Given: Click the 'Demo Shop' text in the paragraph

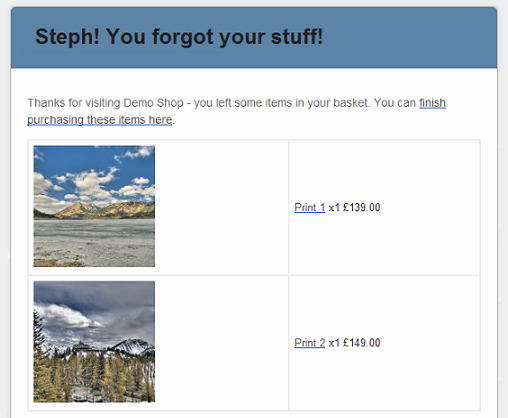Looking at the screenshot, I should pyautogui.click(x=153, y=103).
